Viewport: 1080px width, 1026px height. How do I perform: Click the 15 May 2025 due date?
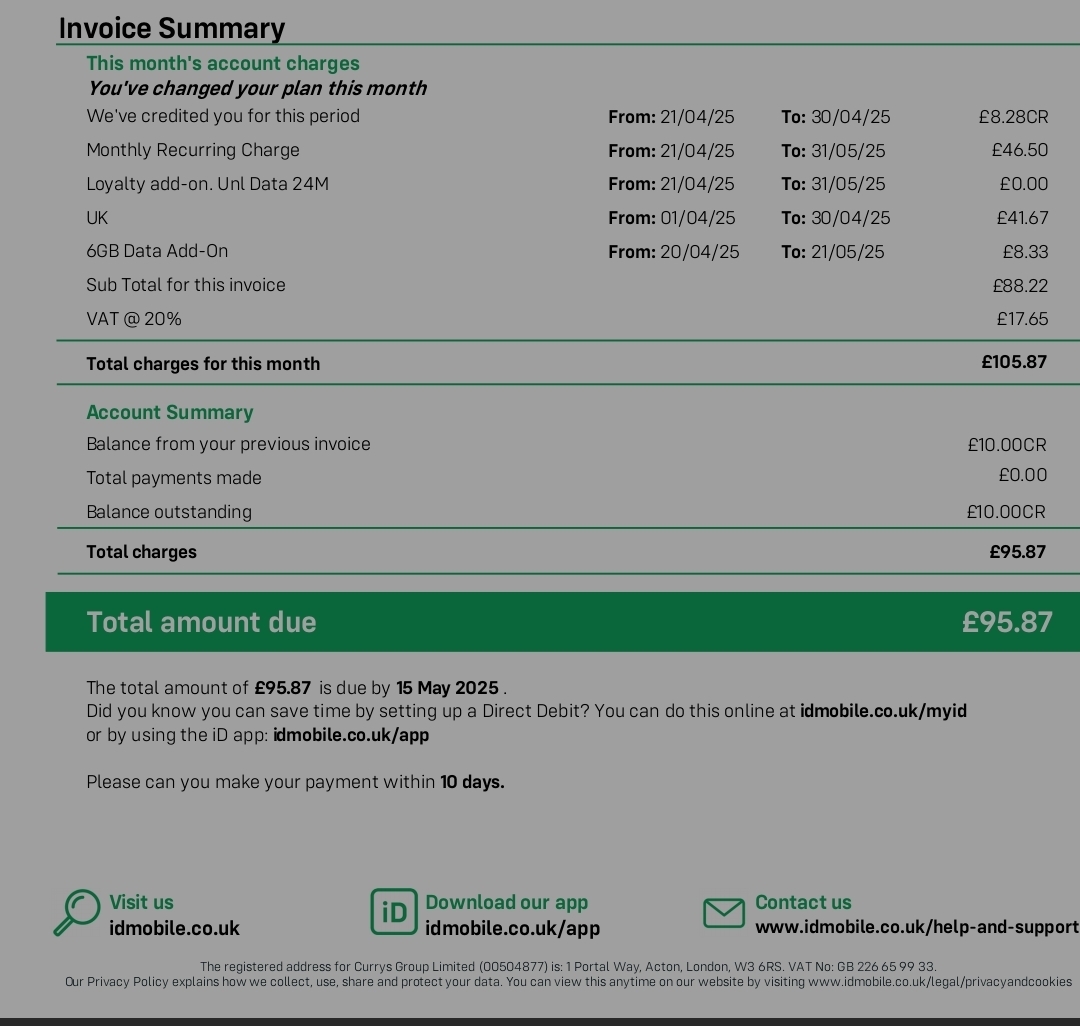pyautogui.click(x=447, y=688)
